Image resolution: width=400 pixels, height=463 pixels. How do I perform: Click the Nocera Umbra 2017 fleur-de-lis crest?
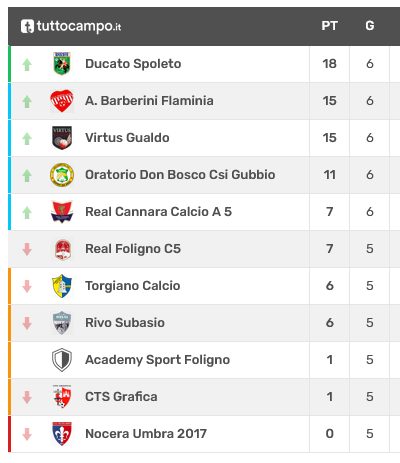pos(62,434)
